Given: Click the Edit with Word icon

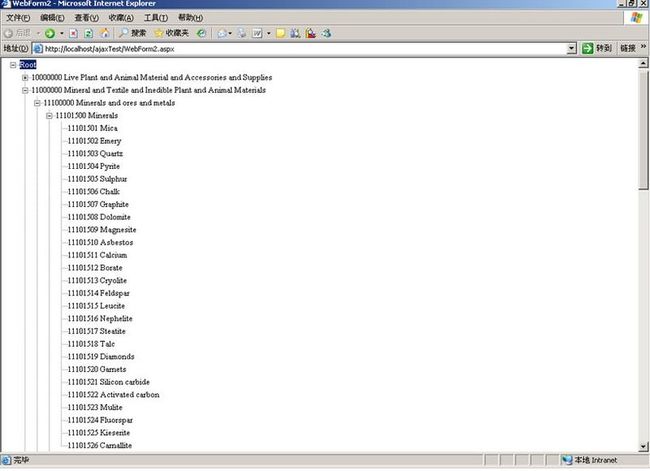Looking at the screenshot, I should (x=257, y=33).
